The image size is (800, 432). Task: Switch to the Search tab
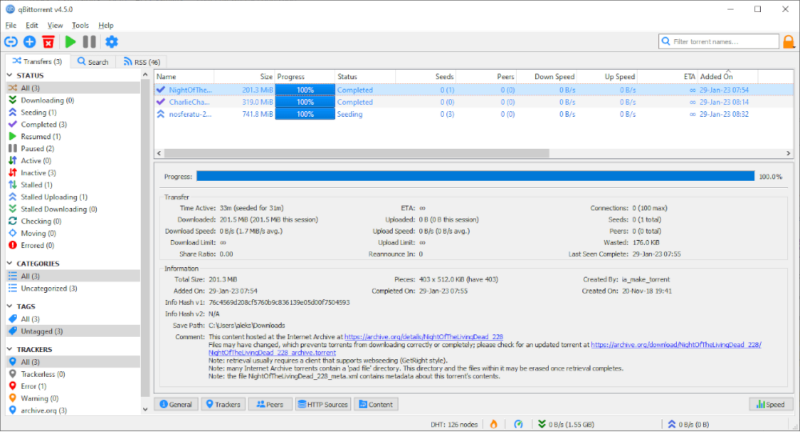tap(93, 62)
